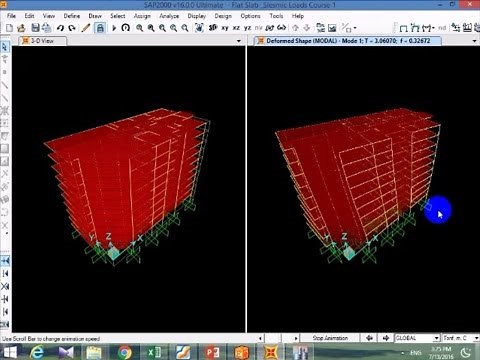Toggle Perspective view glasses icon
The width and height of the screenshot is (480, 360).
click(x=282, y=28)
